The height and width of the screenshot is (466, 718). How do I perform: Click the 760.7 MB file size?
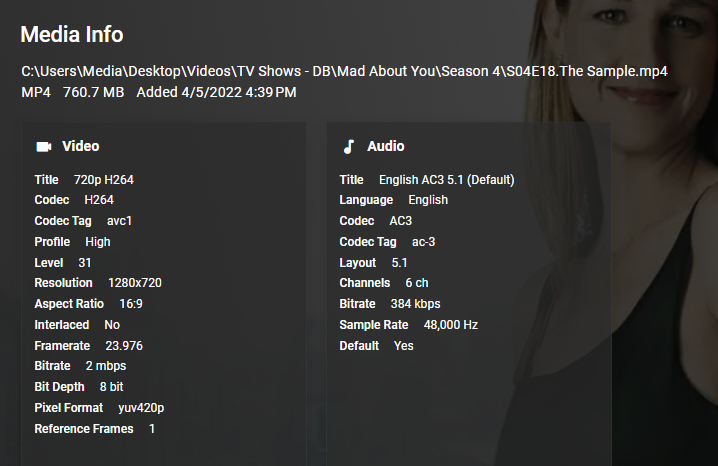(93, 92)
